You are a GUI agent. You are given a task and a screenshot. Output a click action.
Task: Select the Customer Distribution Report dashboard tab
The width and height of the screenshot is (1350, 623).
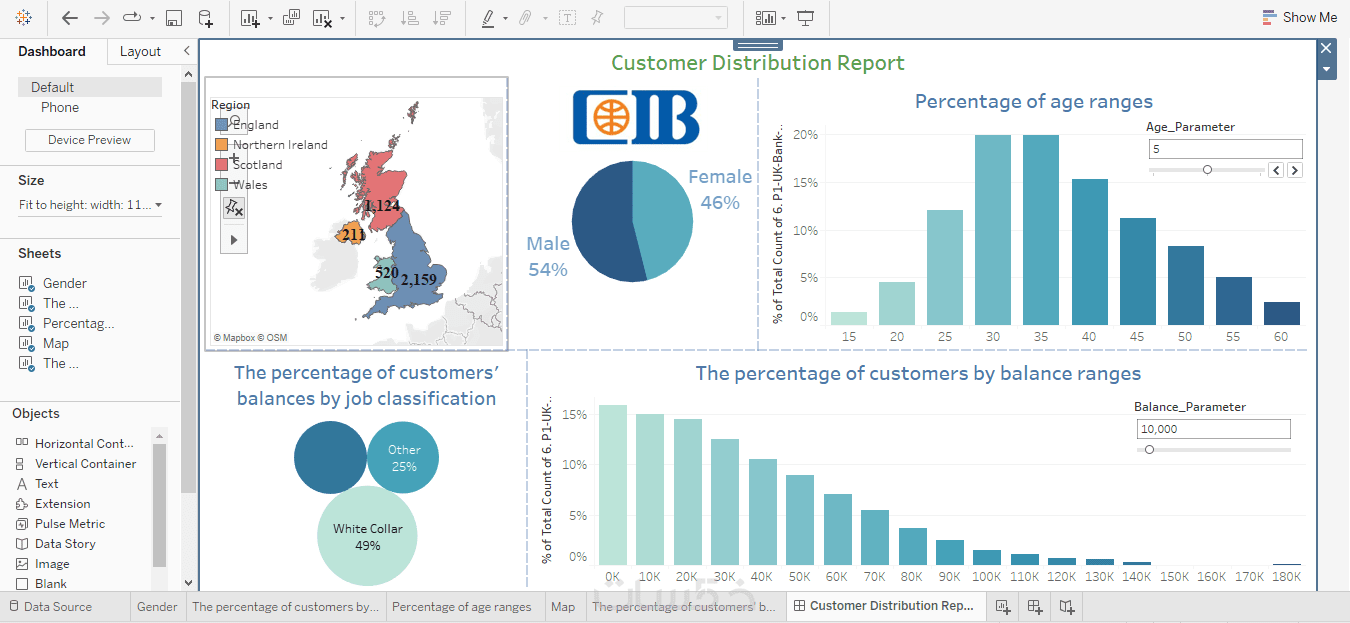click(x=883, y=606)
